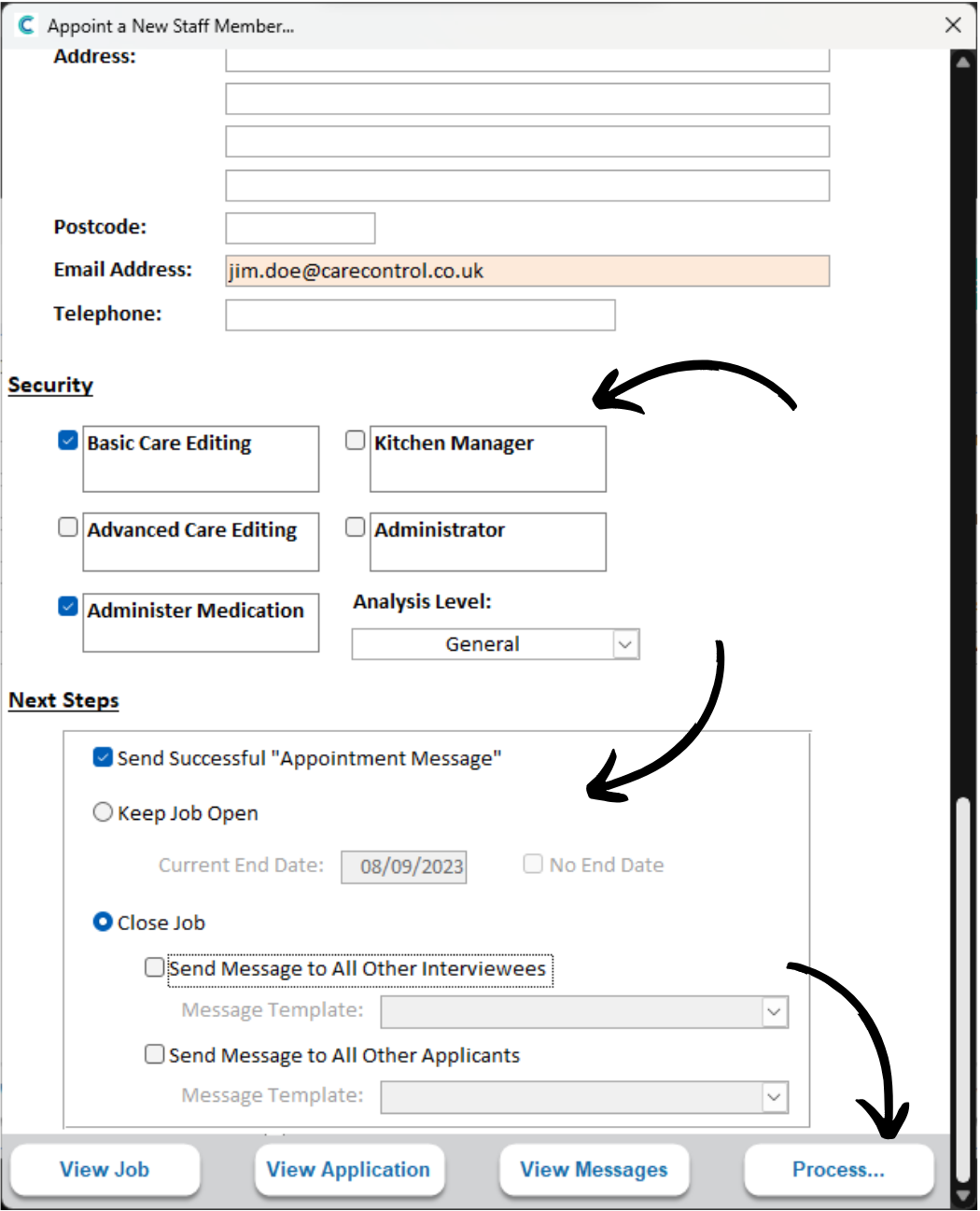Image resolution: width=980 pixels, height=1211 pixels.
Task: Click the Security section heading
Action: coord(50,385)
